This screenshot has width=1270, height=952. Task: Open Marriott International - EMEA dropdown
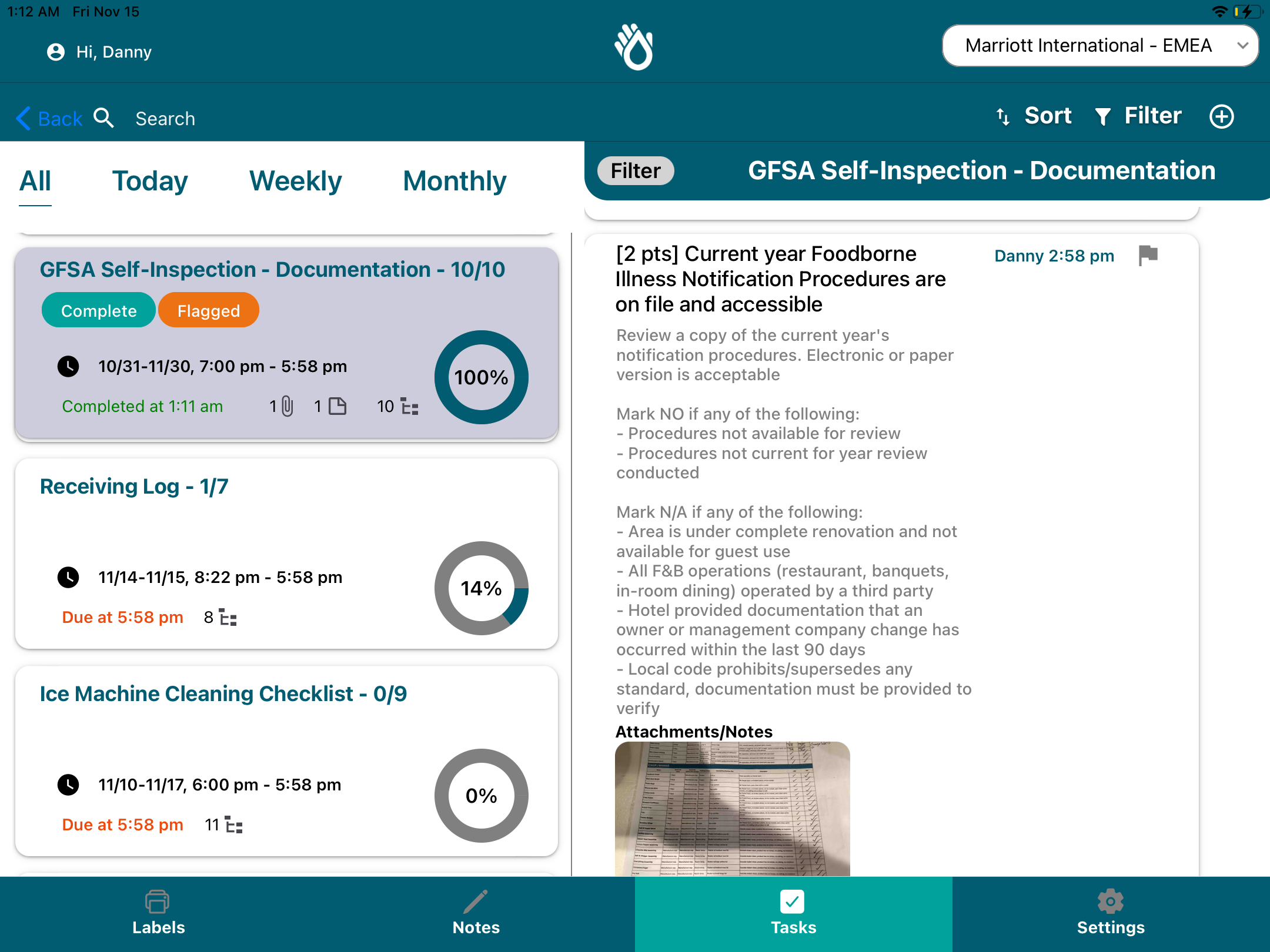coord(1099,46)
